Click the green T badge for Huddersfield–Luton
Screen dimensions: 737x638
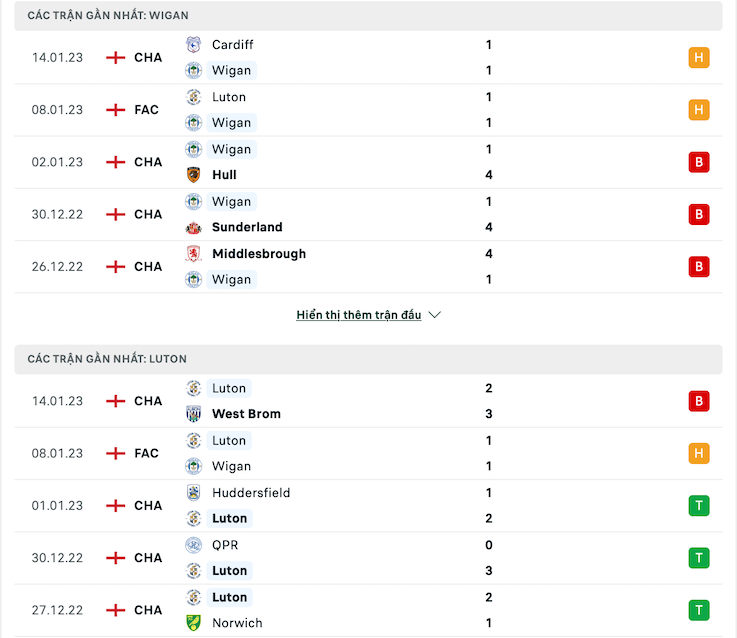pyautogui.click(x=698, y=506)
